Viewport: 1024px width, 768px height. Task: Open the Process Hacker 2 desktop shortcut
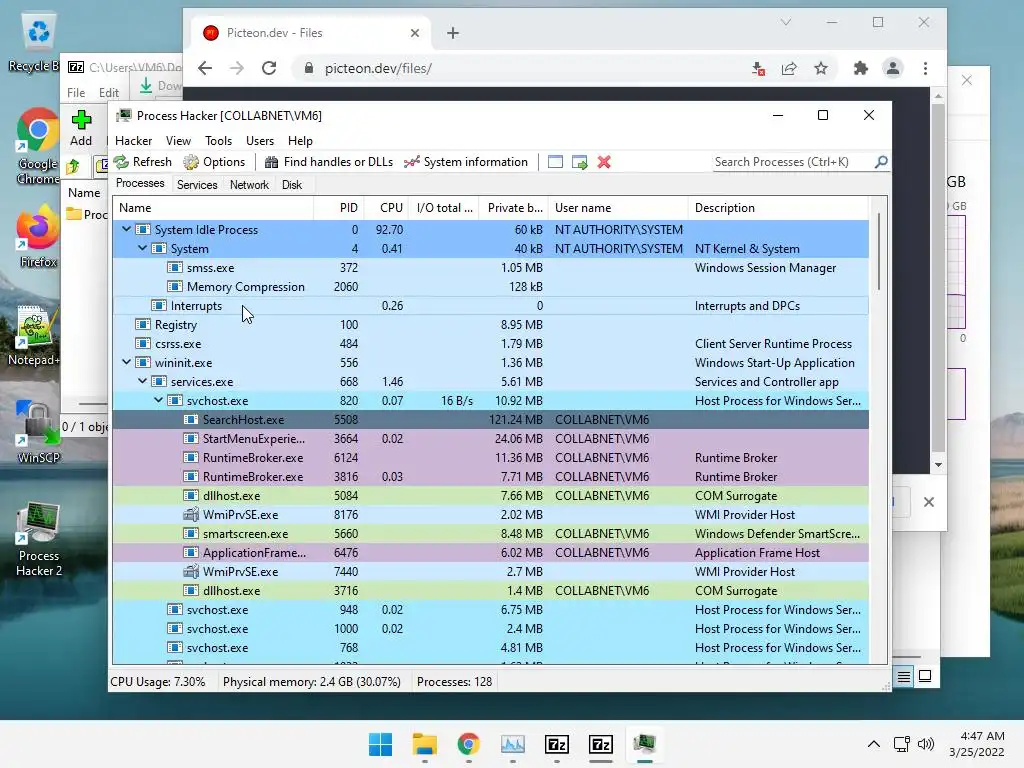(39, 539)
